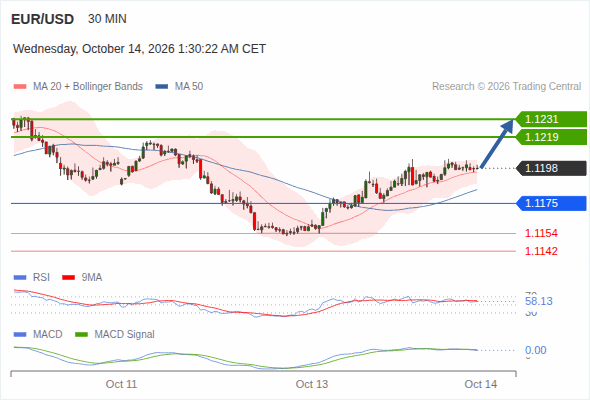Click the EUR/USD pair title
Screen dimensions: 590x400
pyautogui.click(x=43, y=19)
